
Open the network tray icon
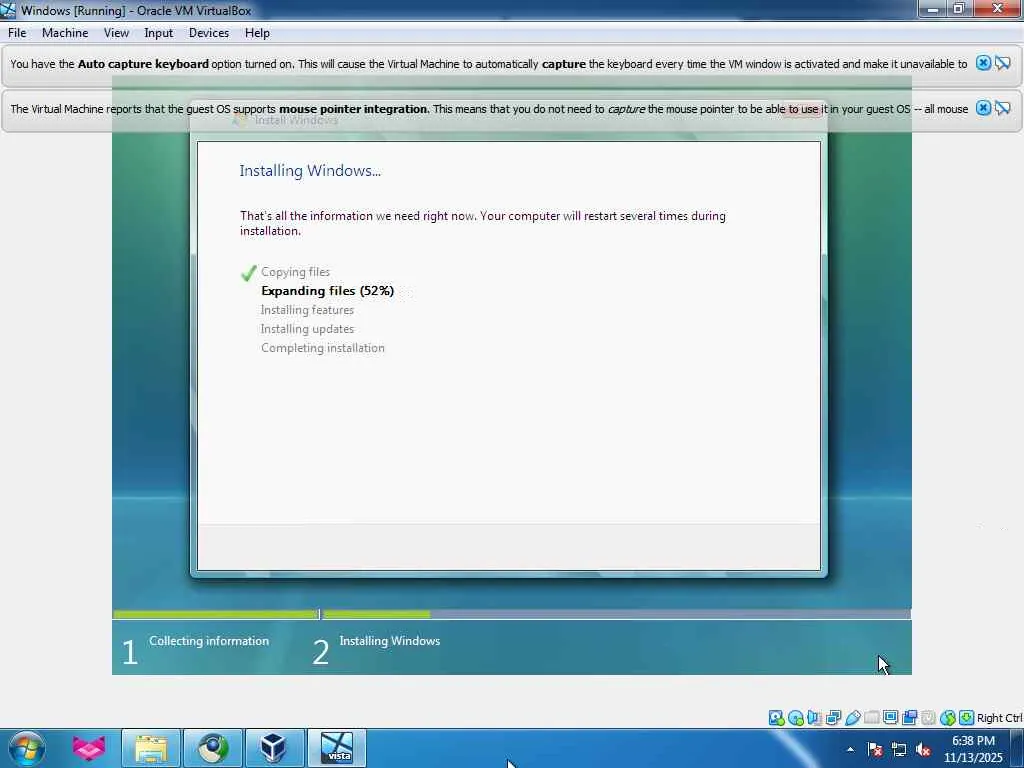(x=899, y=750)
